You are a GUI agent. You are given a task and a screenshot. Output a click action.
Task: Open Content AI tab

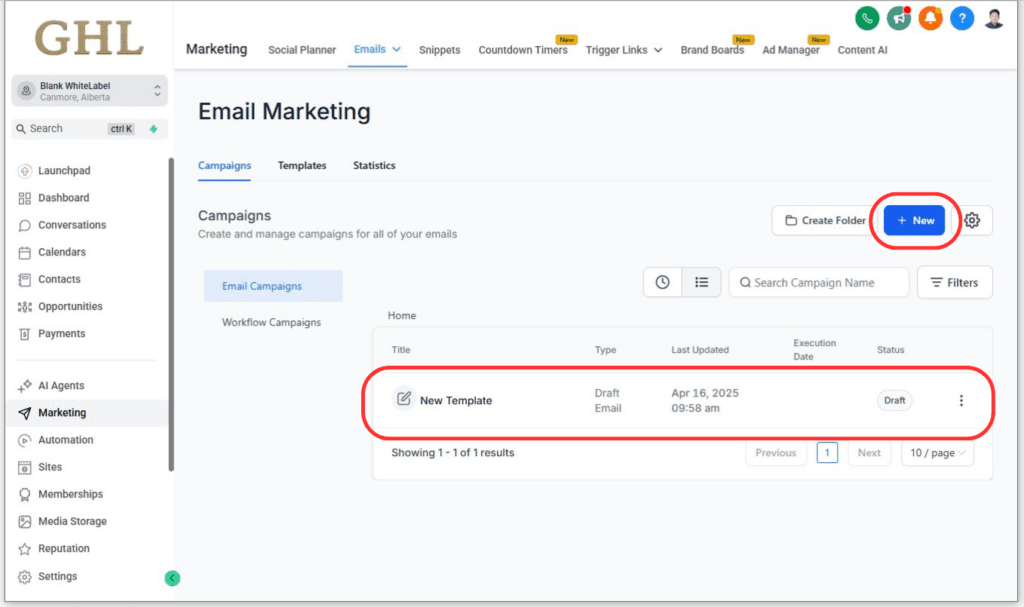coord(862,50)
